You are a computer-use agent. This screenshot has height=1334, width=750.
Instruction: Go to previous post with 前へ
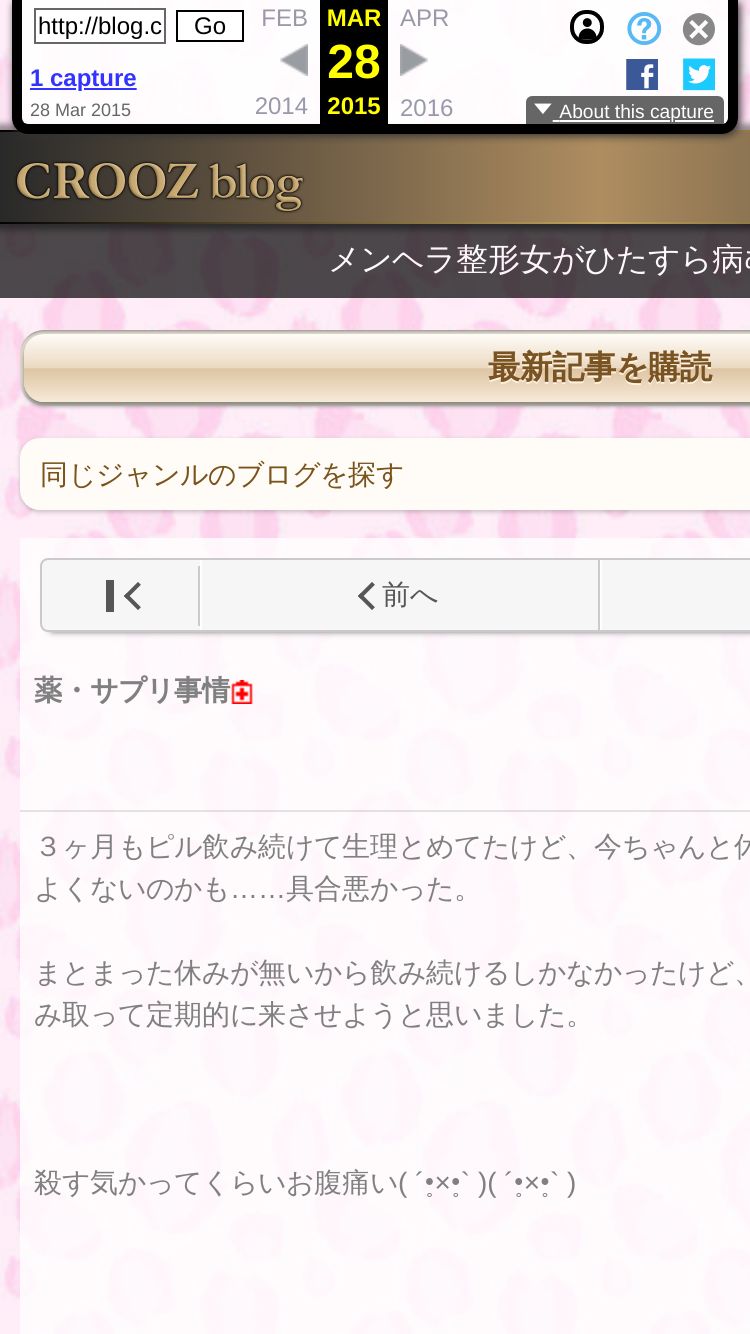point(399,596)
